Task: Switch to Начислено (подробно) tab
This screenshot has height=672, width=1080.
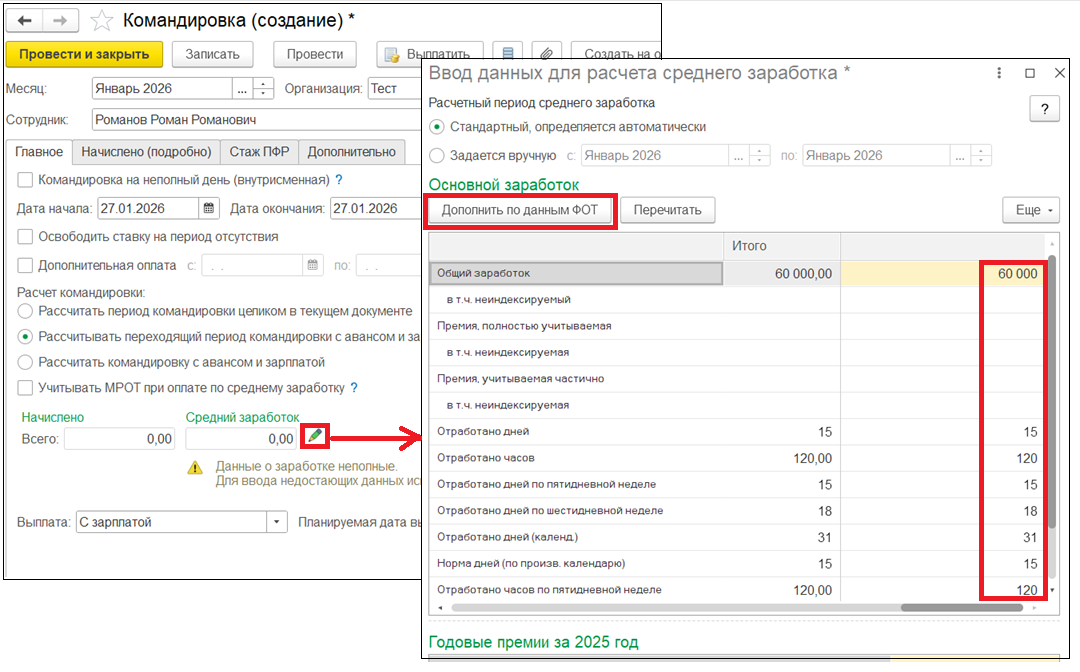Action: point(146,152)
